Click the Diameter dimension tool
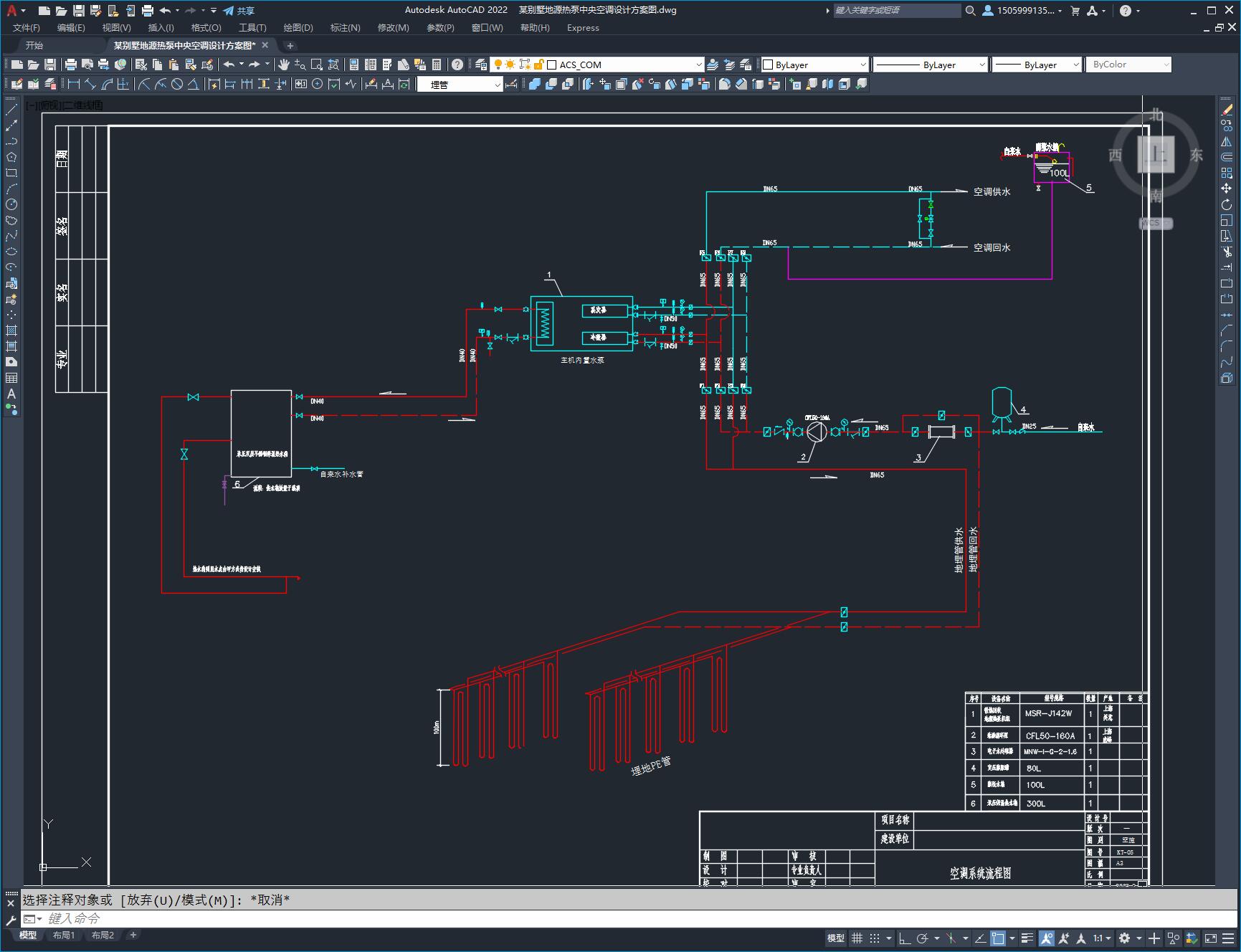Image resolution: width=1241 pixels, height=952 pixels. [177, 84]
